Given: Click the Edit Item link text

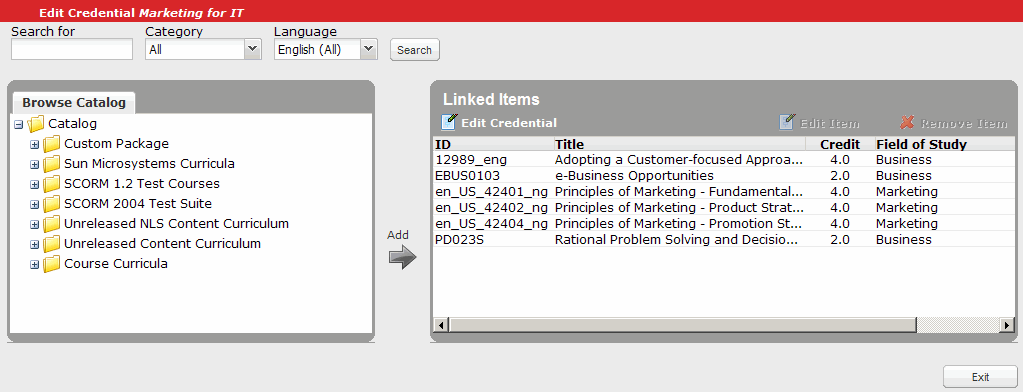Looking at the screenshot, I should (x=829, y=123).
